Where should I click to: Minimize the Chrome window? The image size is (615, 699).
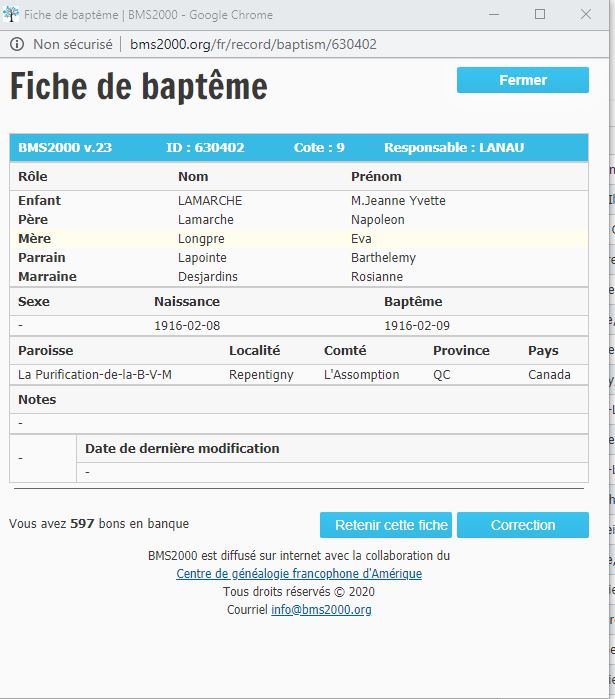pyautogui.click(x=494, y=14)
